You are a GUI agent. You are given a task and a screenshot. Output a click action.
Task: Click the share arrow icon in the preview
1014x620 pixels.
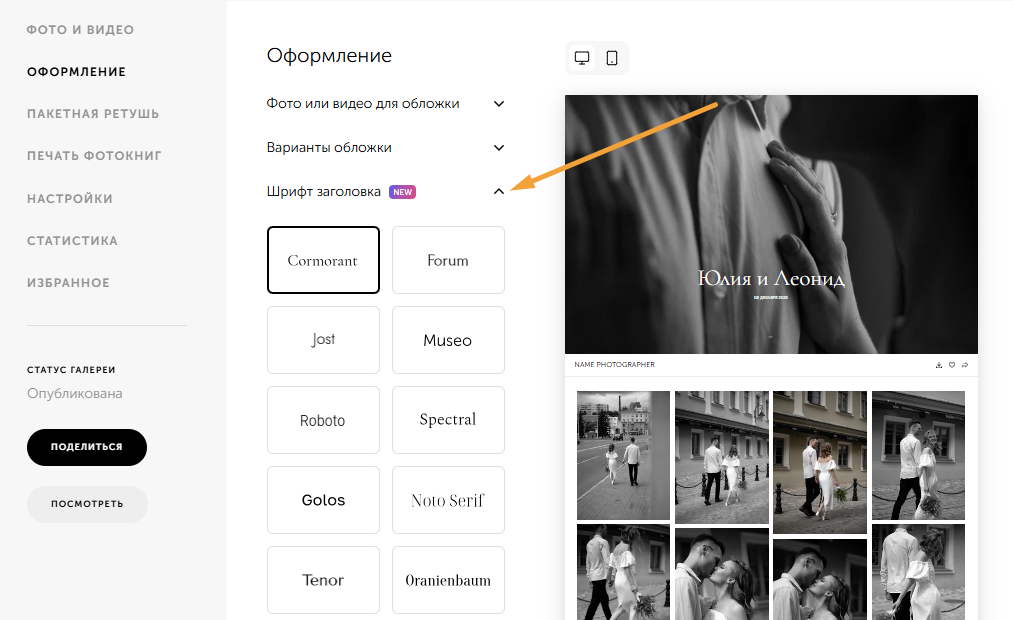click(965, 365)
